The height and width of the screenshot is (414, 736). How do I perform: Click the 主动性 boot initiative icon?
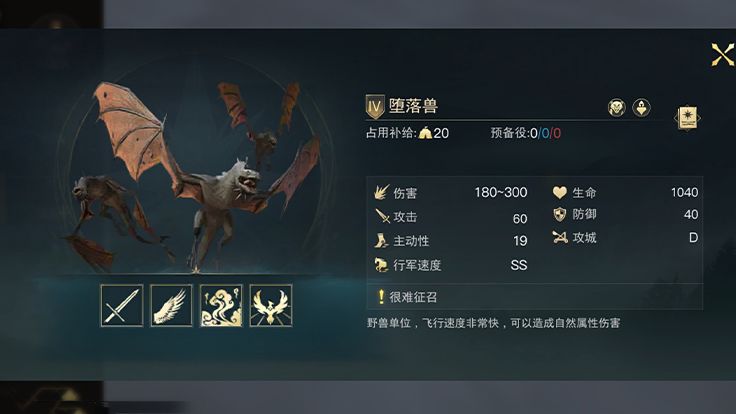(381, 240)
